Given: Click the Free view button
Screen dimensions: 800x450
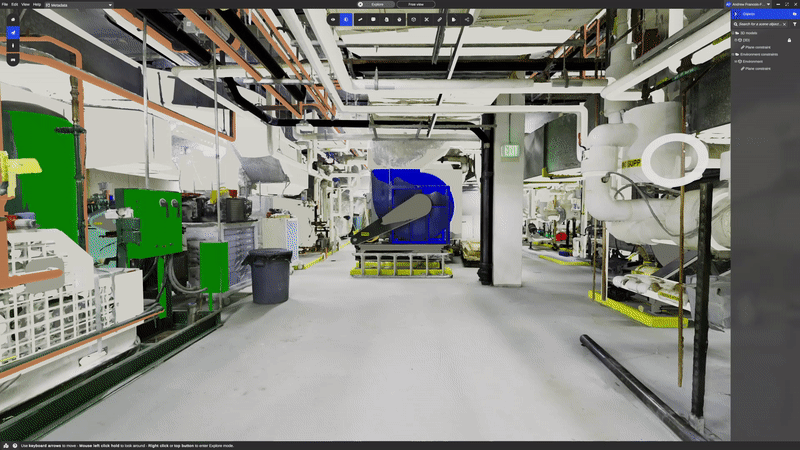Looking at the screenshot, I should 415,4.
